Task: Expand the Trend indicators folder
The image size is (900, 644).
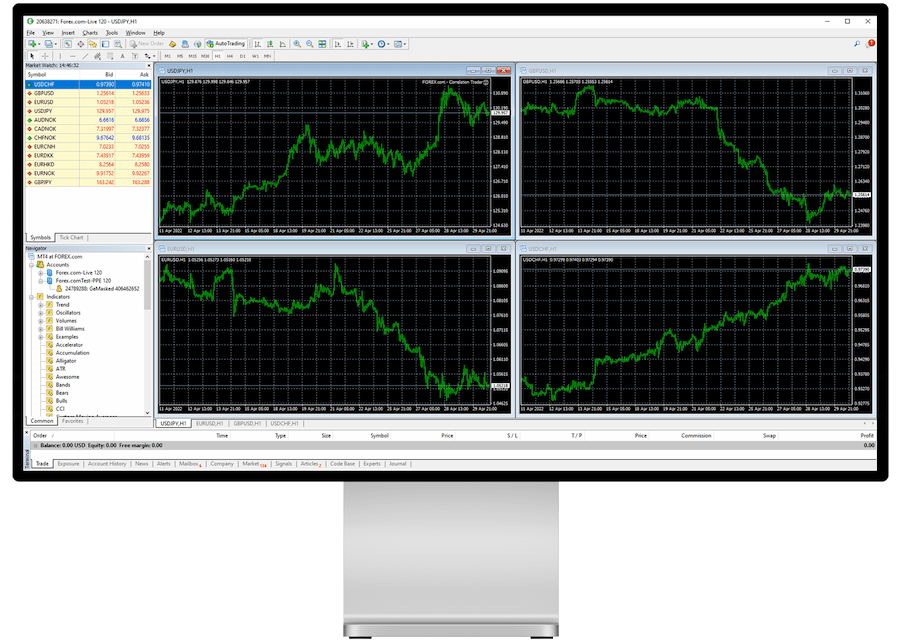Action: click(x=41, y=305)
